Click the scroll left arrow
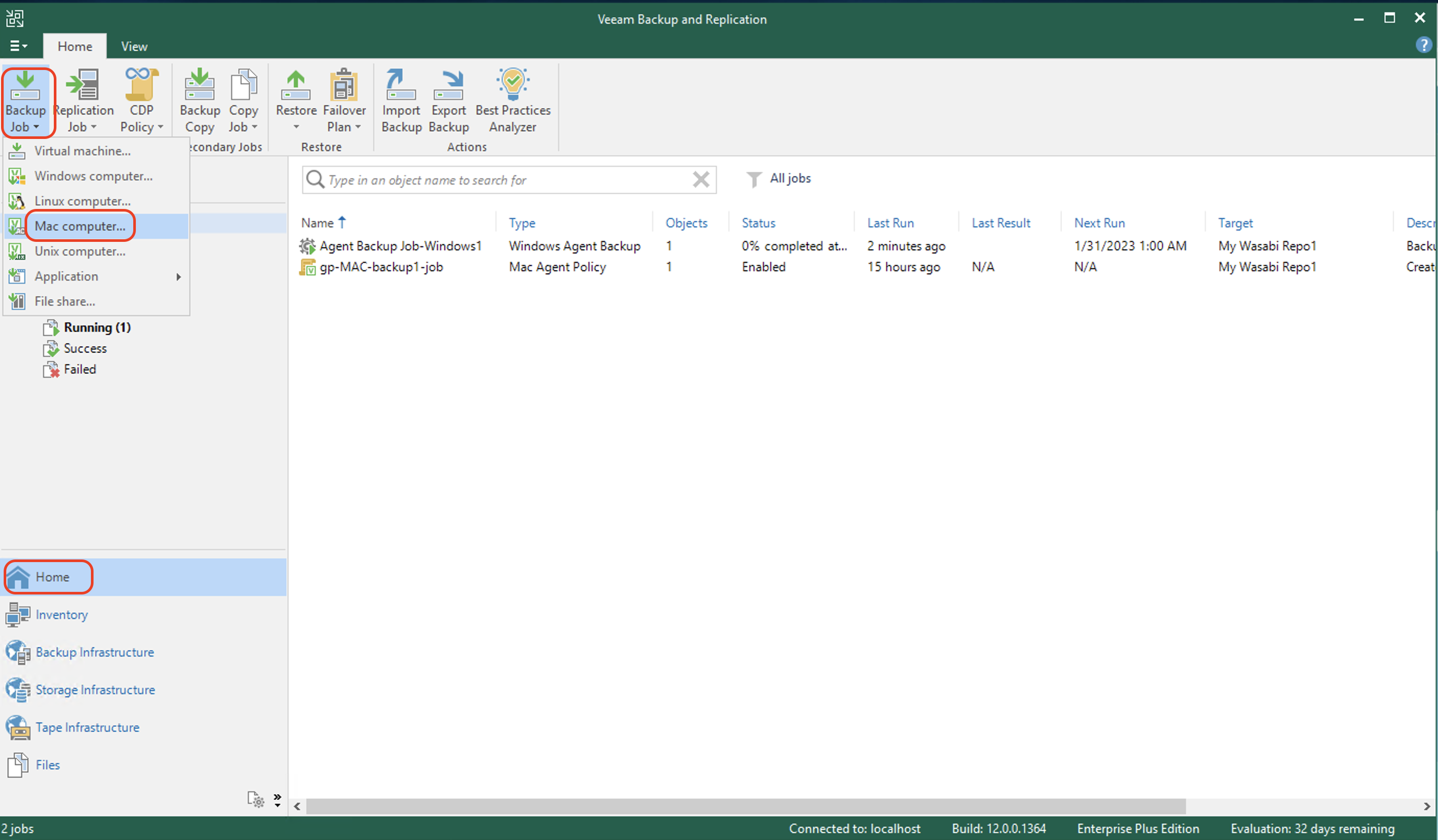 pos(297,807)
